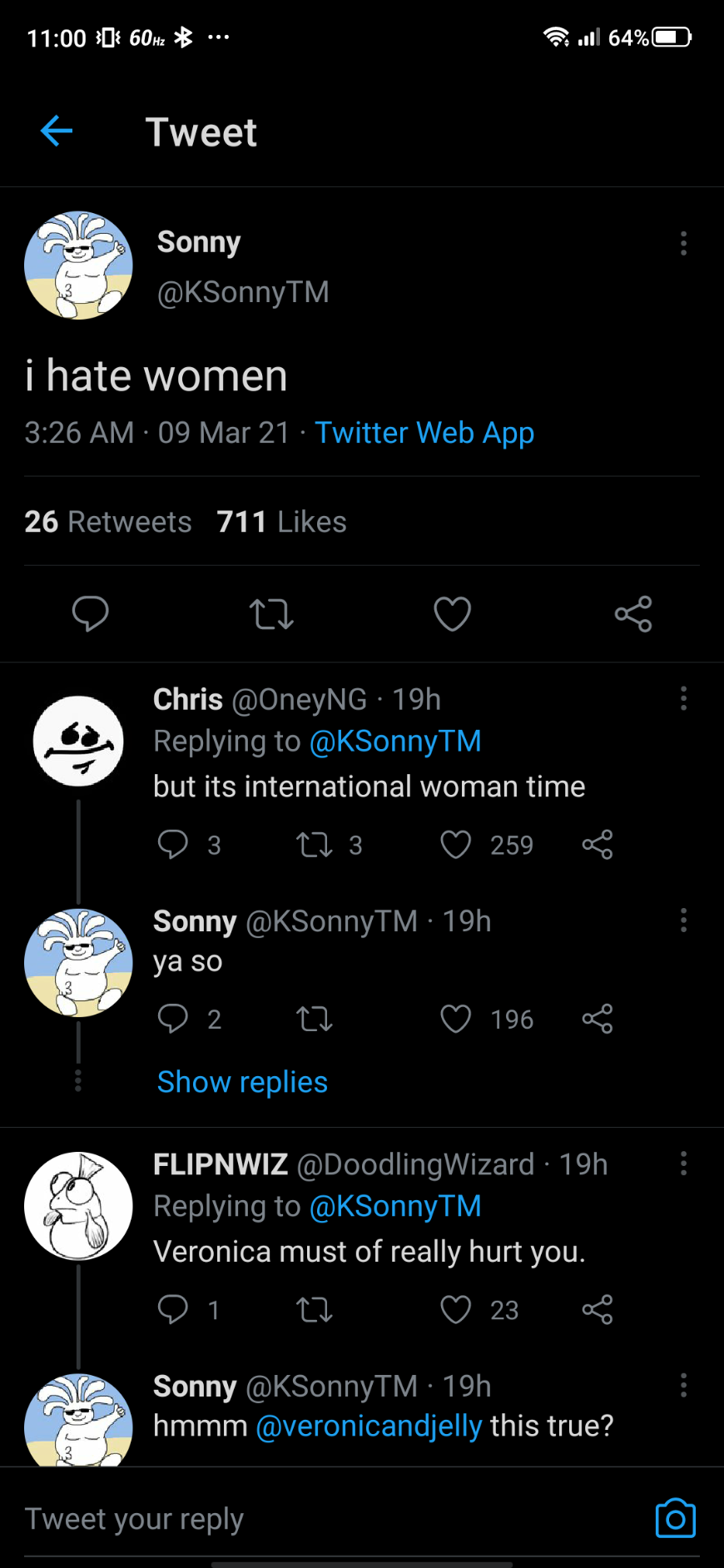Retweet the main tweet by Sonny

(x=271, y=614)
